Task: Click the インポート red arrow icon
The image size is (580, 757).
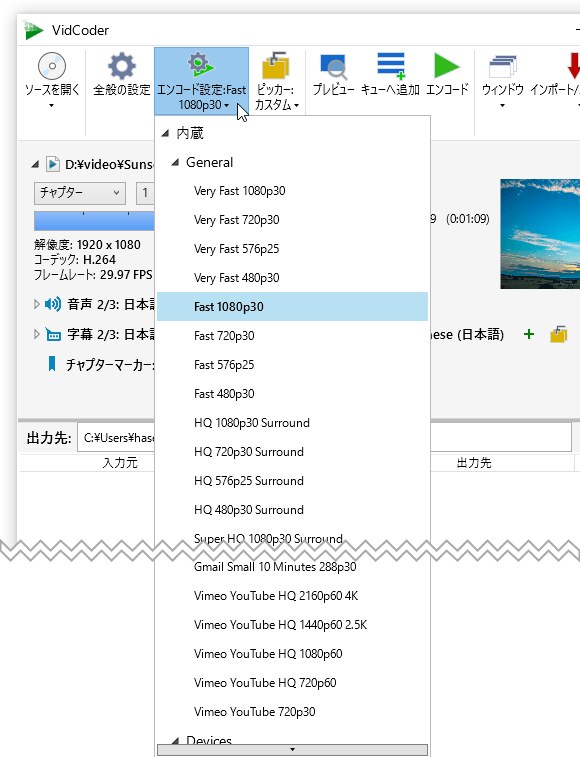Action: pos(573,66)
